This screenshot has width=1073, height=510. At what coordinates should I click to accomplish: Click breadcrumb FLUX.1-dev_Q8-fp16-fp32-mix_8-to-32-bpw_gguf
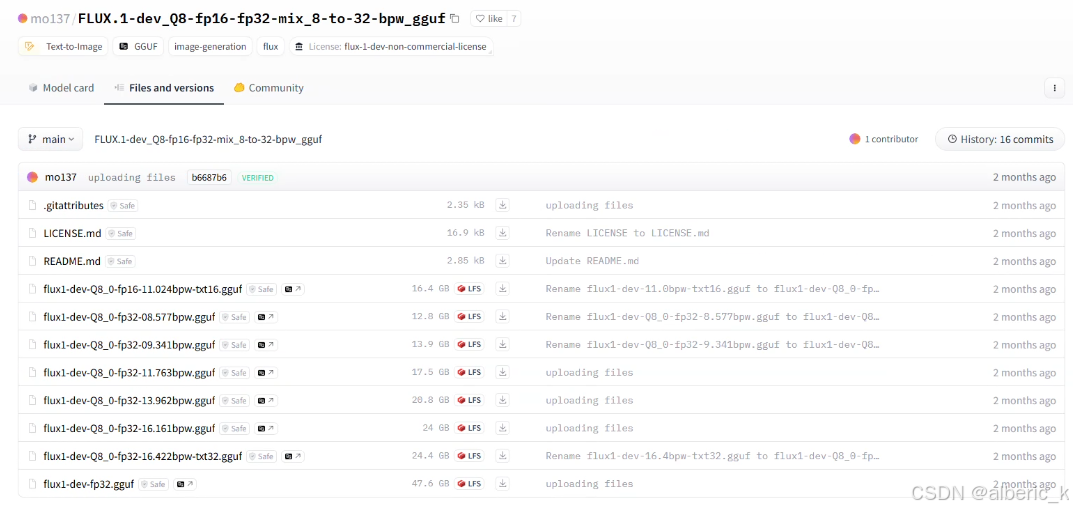(x=208, y=139)
